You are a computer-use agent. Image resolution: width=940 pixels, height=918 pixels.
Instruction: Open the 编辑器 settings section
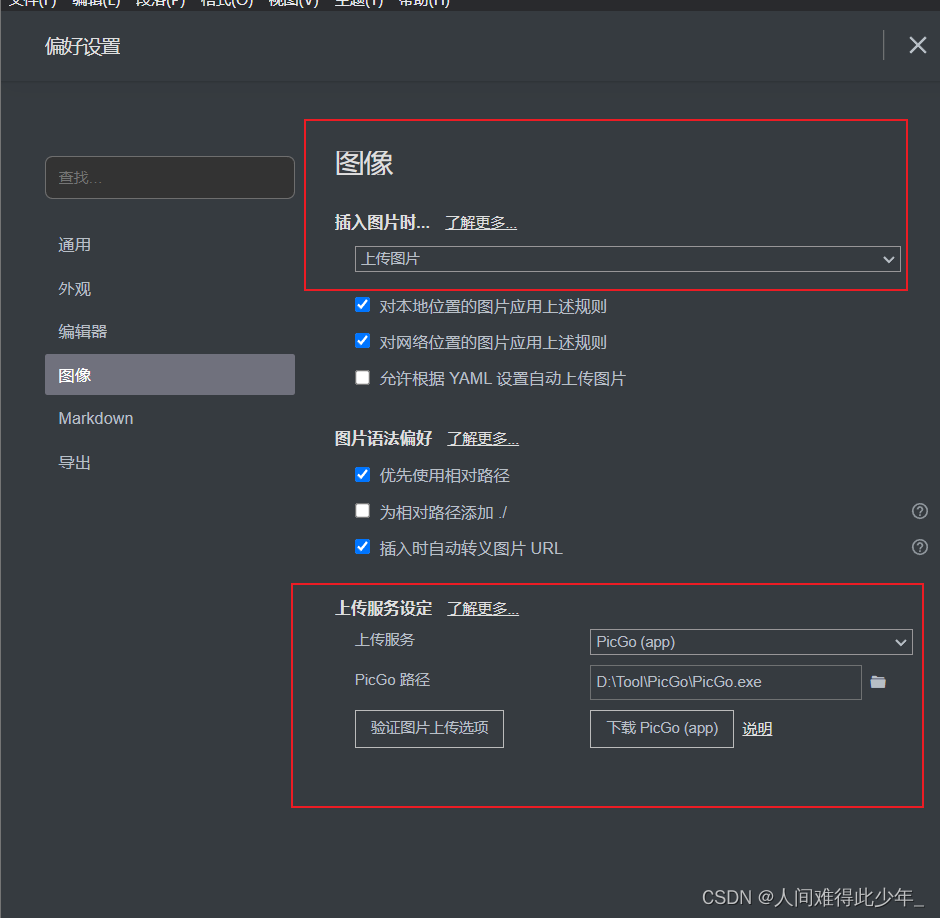click(83, 332)
